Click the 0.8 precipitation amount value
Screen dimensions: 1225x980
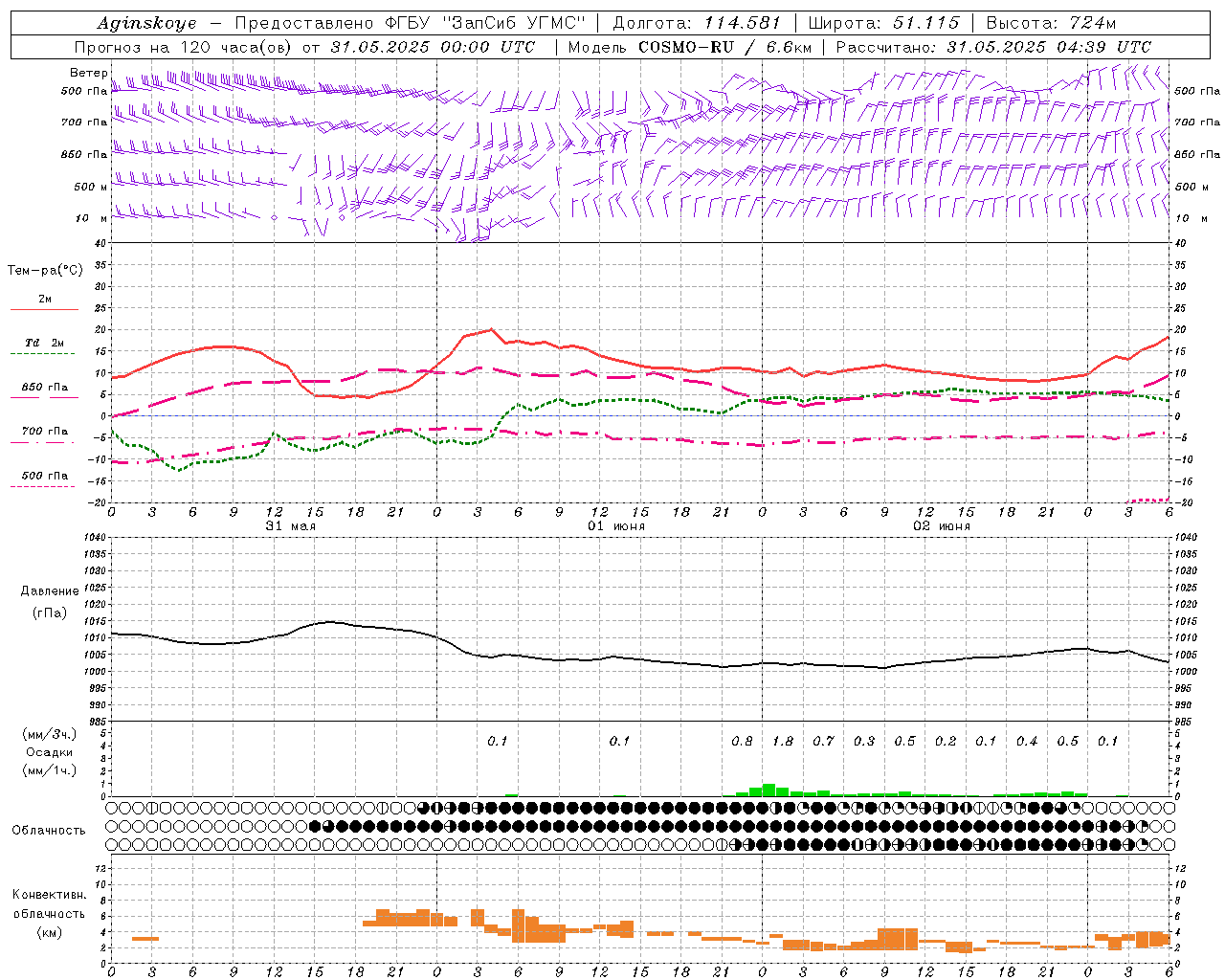pyautogui.click(x=742, y=741)
